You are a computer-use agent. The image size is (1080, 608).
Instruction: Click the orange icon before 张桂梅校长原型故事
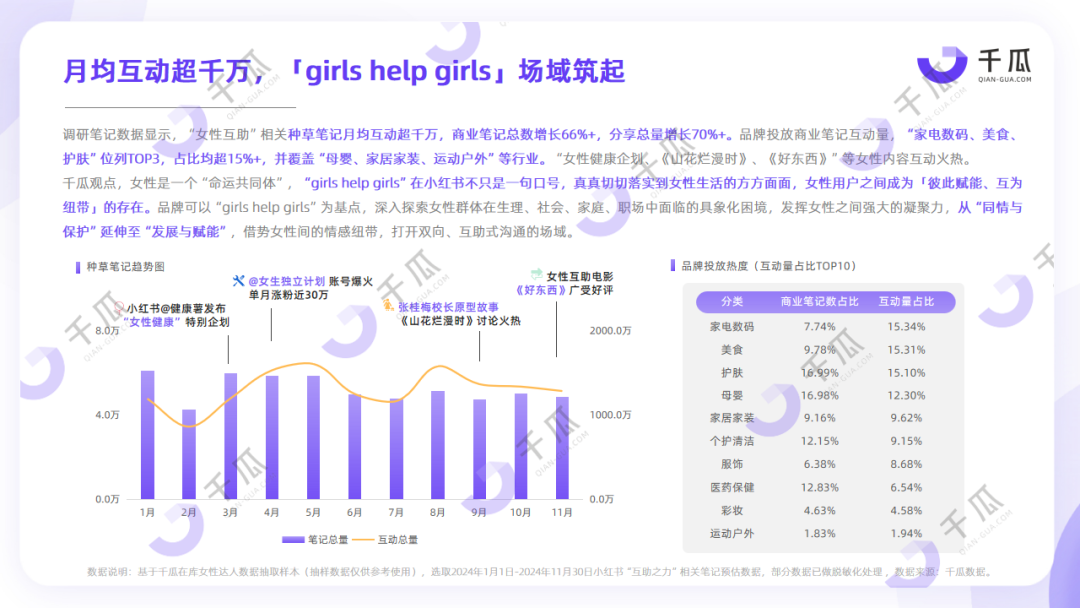pyautogui.click(x=388, y=305)
